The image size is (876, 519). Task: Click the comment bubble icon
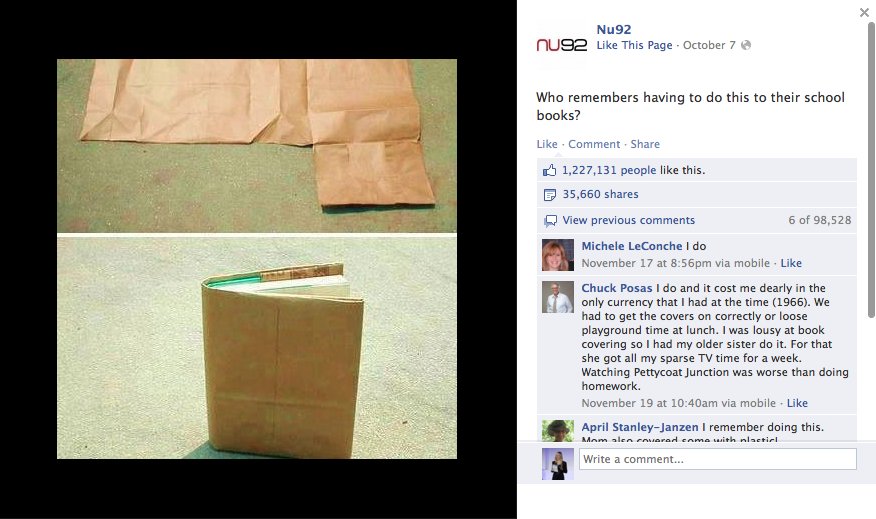[550, 221]
